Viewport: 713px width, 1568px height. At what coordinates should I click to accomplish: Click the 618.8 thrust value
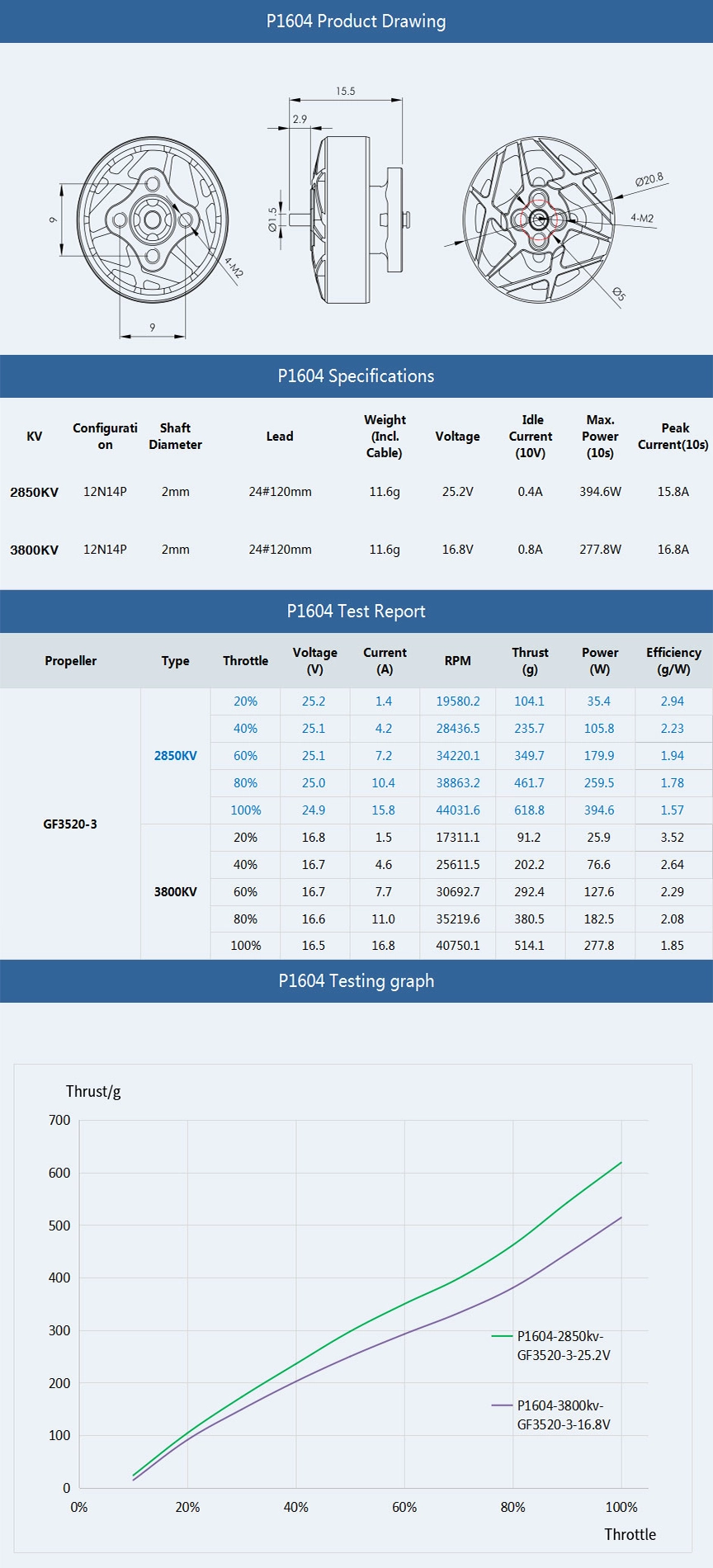coord(530,810)
